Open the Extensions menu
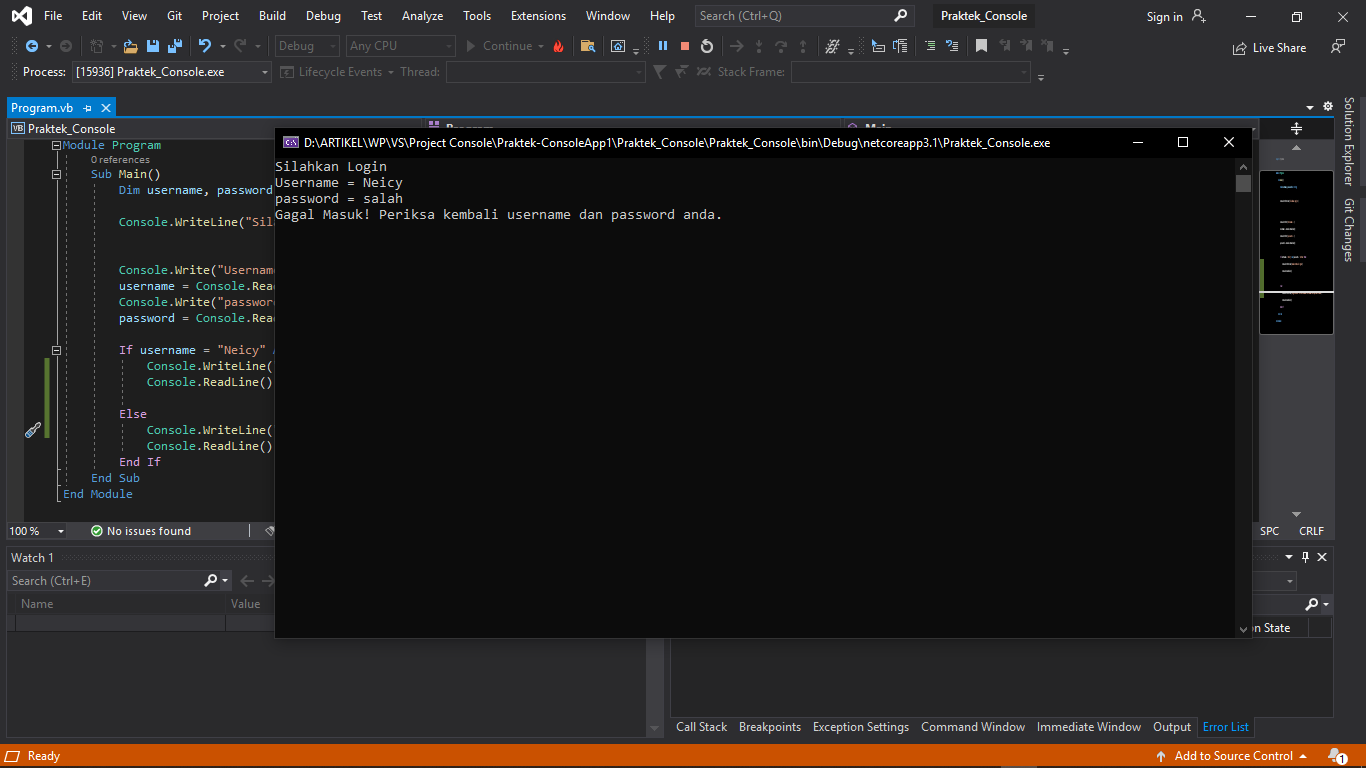Screen dimensions: 1366x768 pos(538,16)
